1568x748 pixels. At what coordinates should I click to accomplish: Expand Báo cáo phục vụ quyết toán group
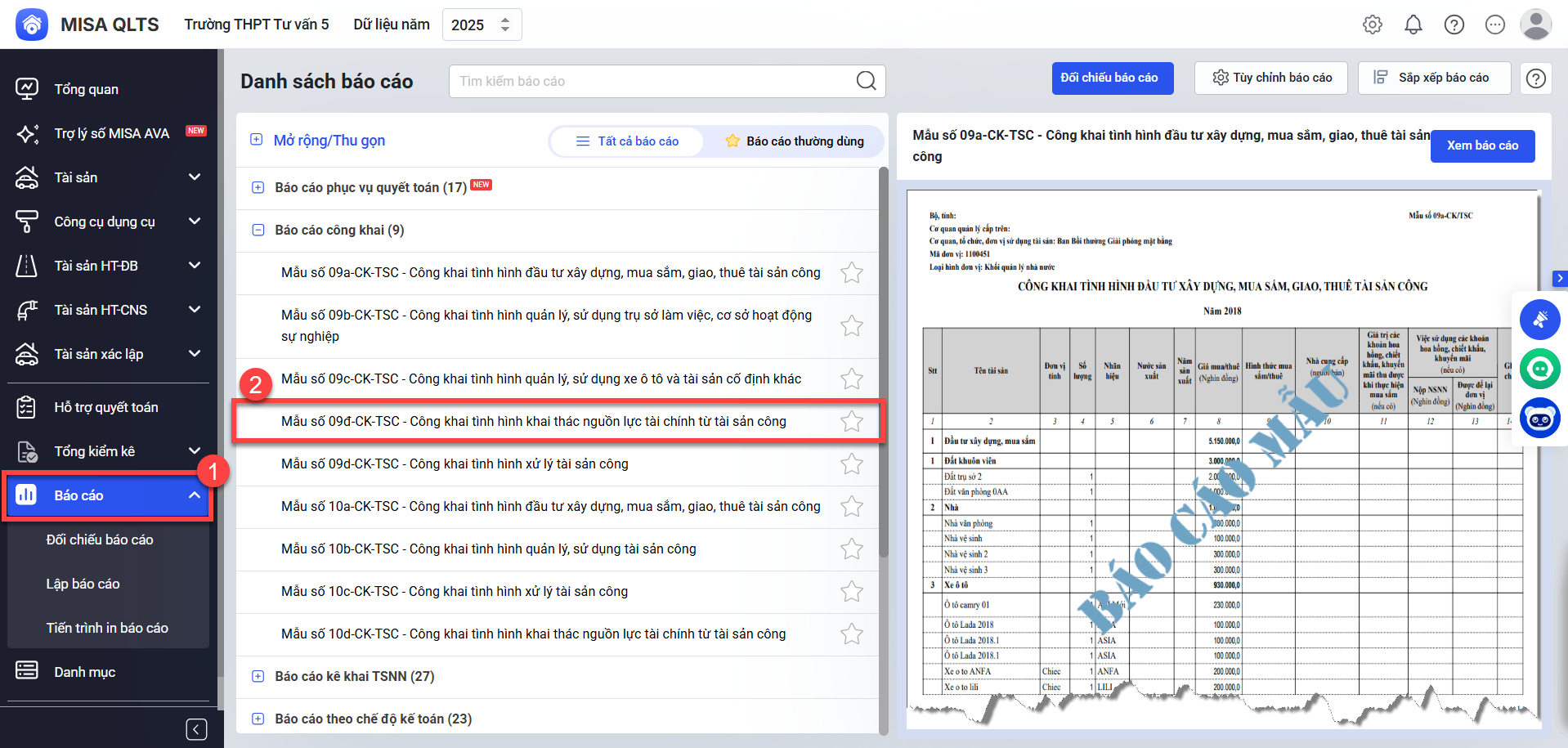[x=258, y=188]
